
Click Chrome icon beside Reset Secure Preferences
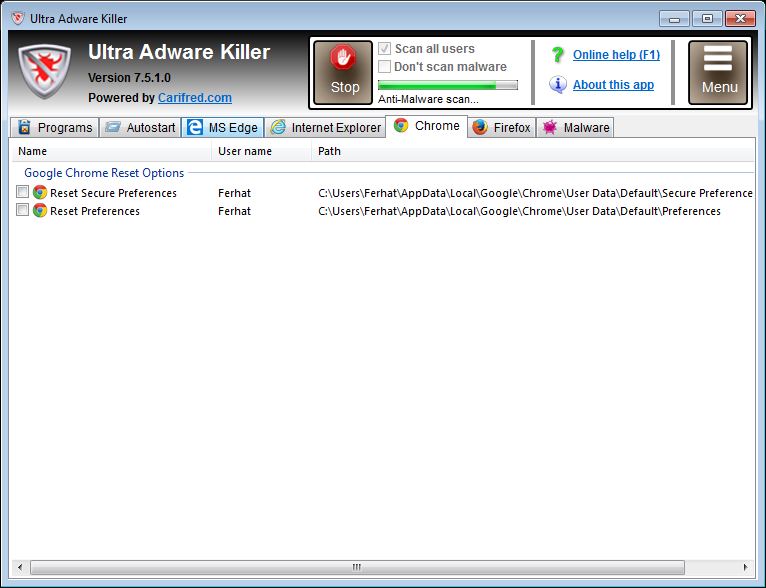tap(40, 192)
